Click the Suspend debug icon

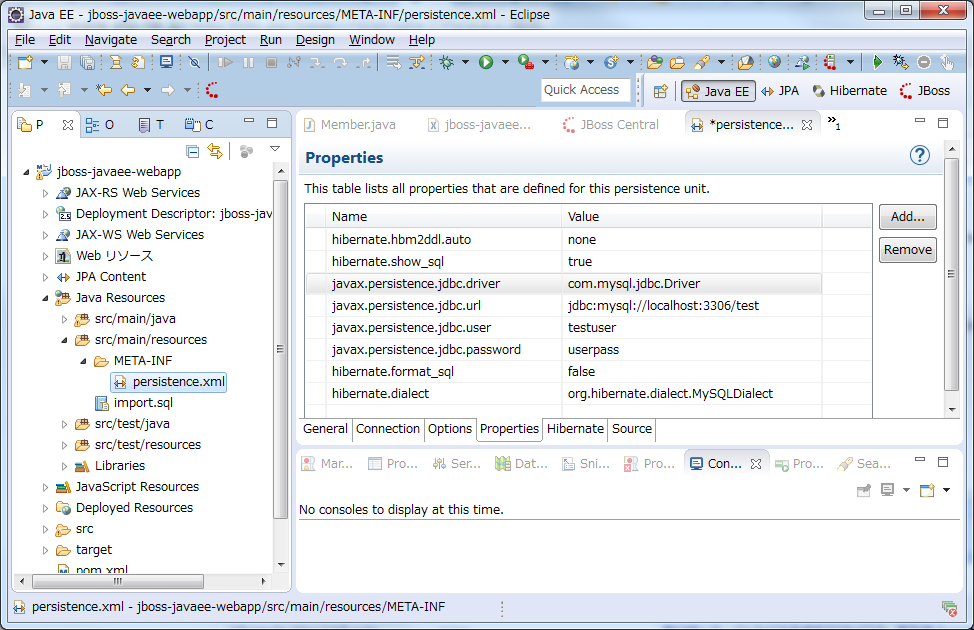(248, 62)
